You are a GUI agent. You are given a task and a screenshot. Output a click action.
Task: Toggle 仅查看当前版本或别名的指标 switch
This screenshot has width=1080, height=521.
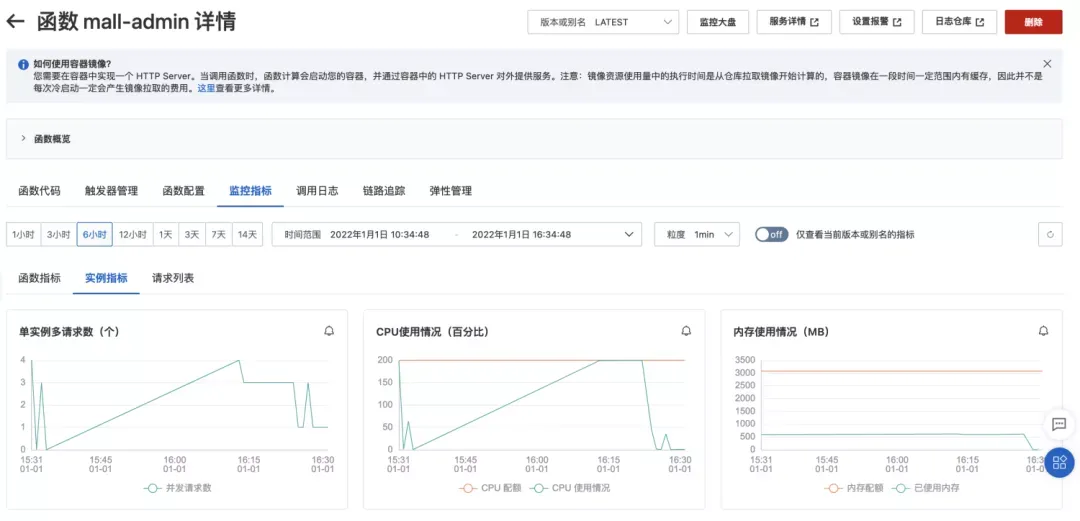click(x=771, y=234)
